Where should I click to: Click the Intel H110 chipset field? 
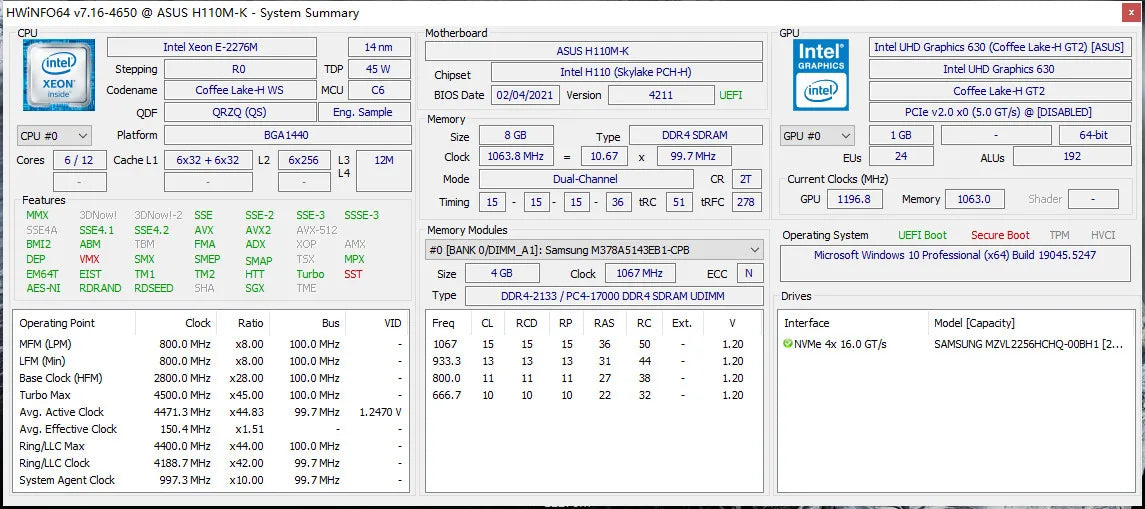[627, 72]
